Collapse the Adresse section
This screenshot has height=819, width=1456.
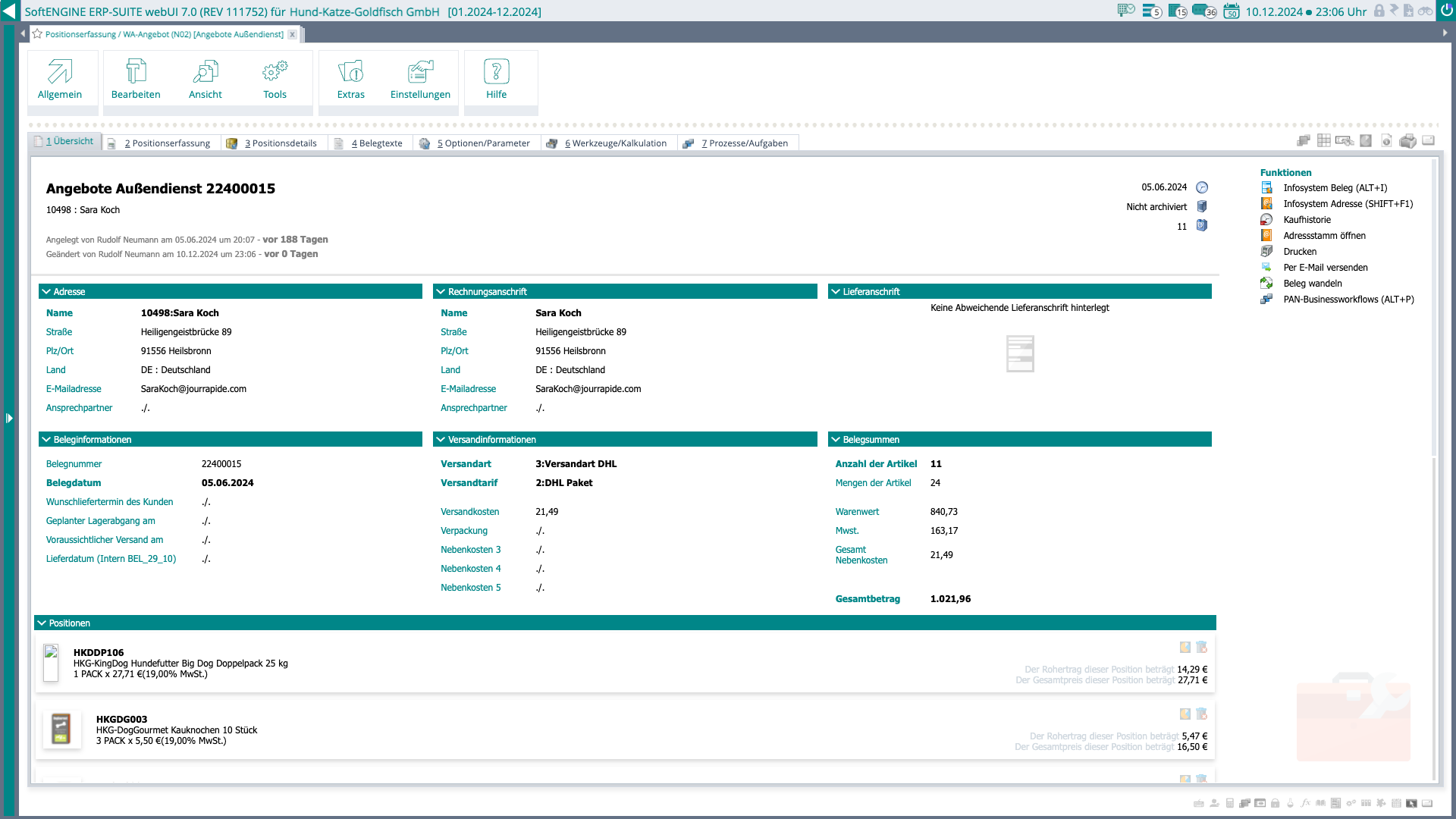[46, 291]
